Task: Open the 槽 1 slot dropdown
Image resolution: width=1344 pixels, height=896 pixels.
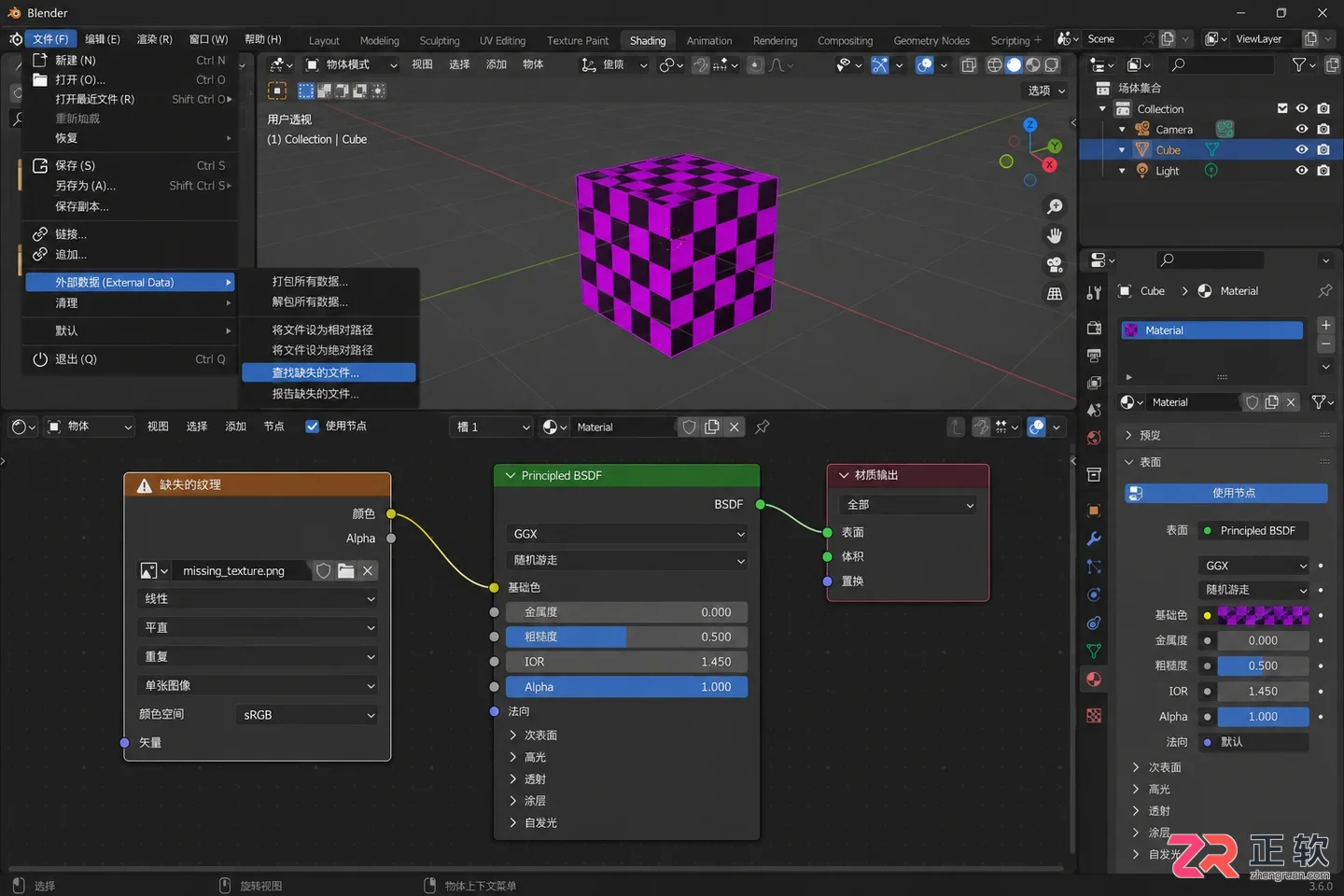Action: pyautogui.click(x=492, y=427)
